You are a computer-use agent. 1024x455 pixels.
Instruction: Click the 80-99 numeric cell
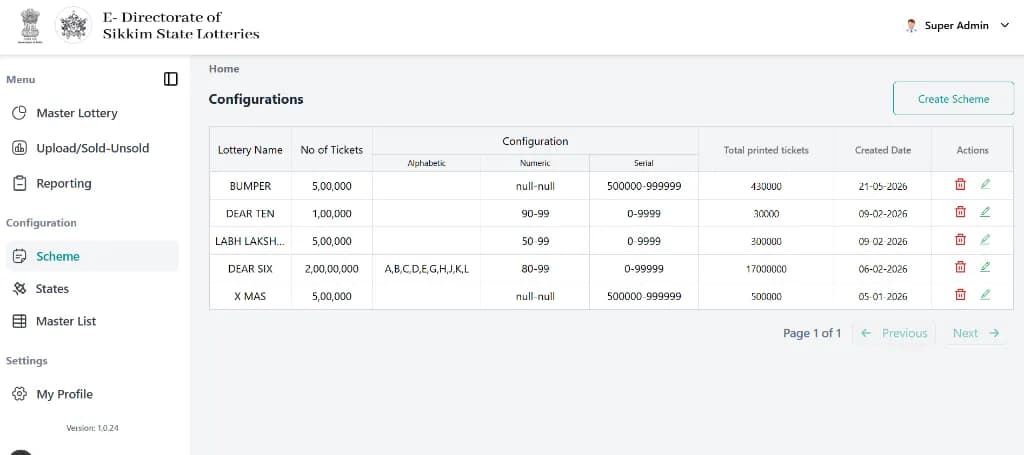pyautogui.click(x=535, y=268)
